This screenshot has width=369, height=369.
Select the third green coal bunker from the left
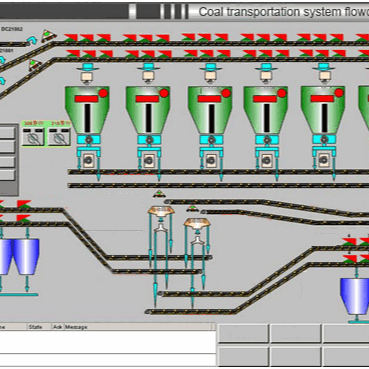click(210, 110)
